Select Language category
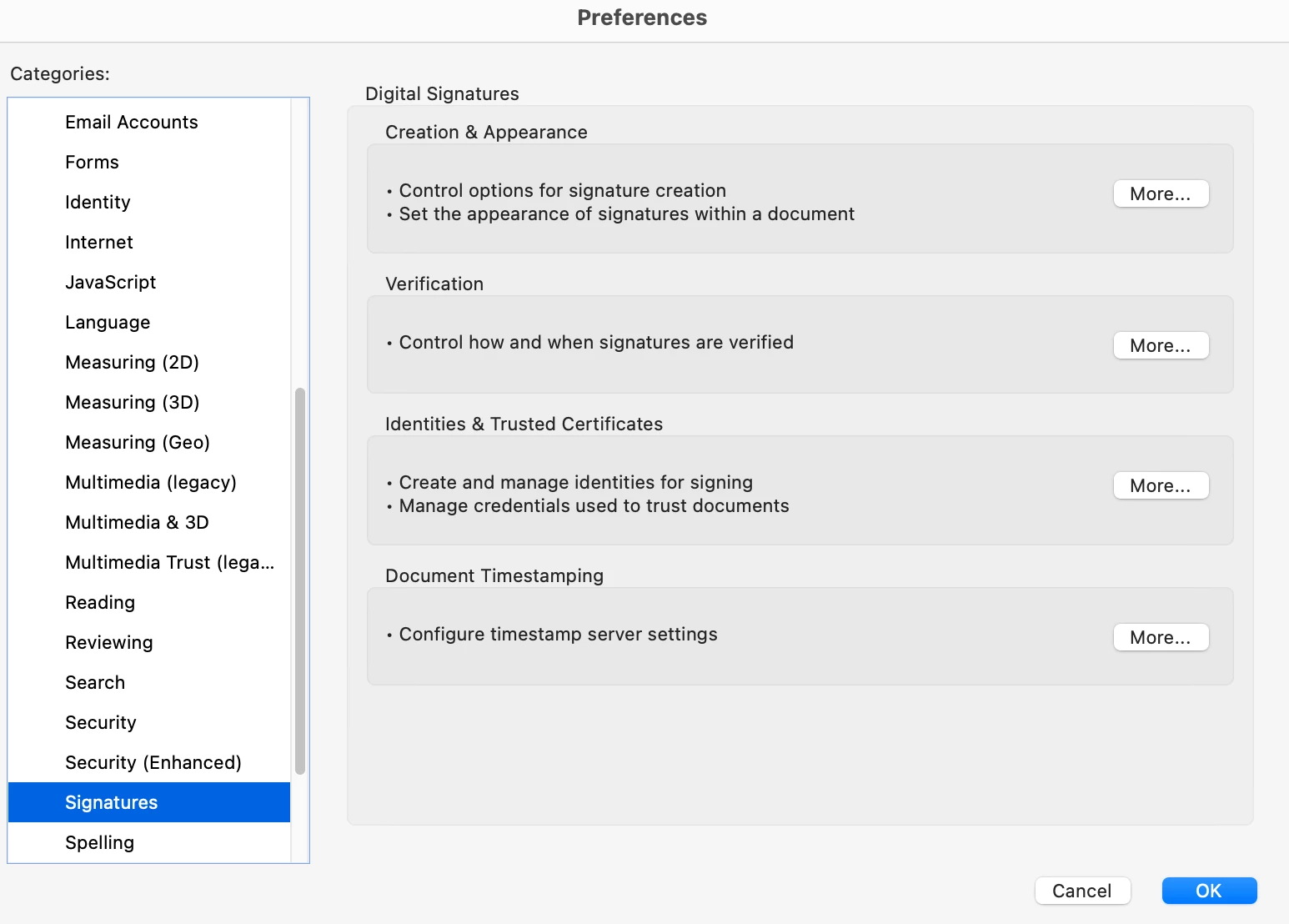Viewport: 1289px width, 924px height. click(149, 322)
